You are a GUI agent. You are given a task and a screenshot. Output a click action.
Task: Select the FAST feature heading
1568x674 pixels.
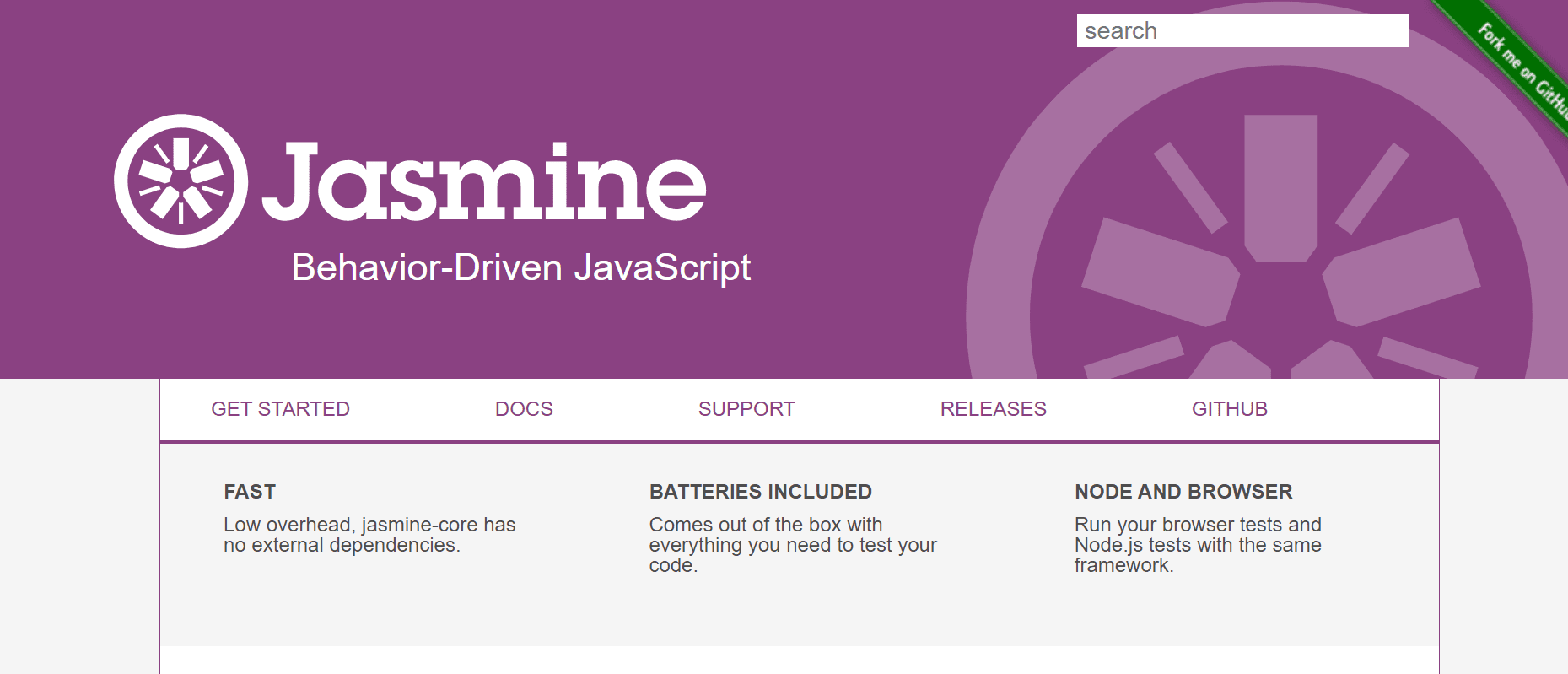(250, 492)
